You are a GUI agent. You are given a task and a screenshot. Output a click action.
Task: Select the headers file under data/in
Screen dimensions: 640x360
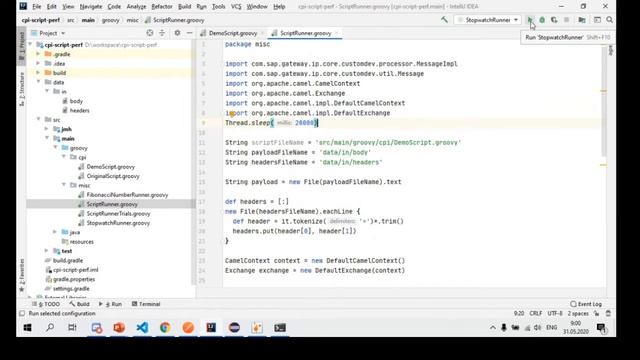click(79, 110)
